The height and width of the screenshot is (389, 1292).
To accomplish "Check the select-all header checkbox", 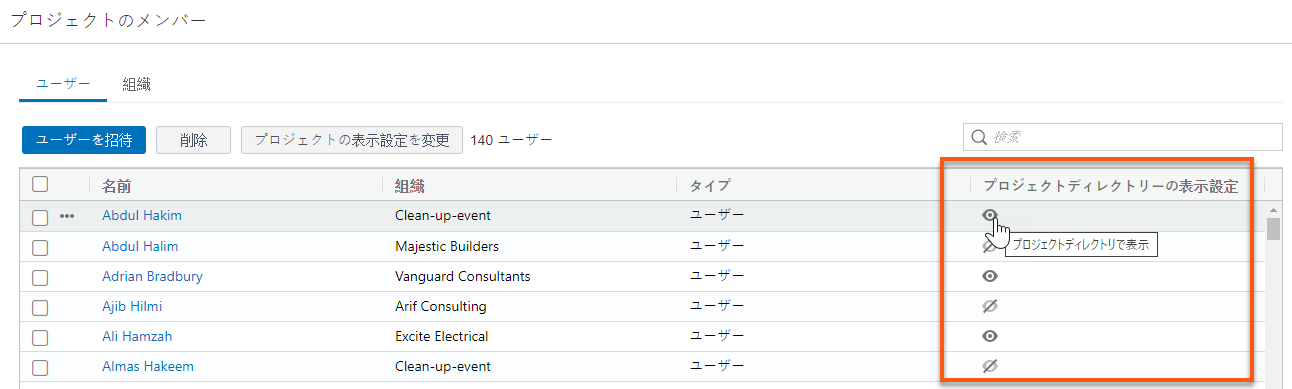I will click(40, 184).
